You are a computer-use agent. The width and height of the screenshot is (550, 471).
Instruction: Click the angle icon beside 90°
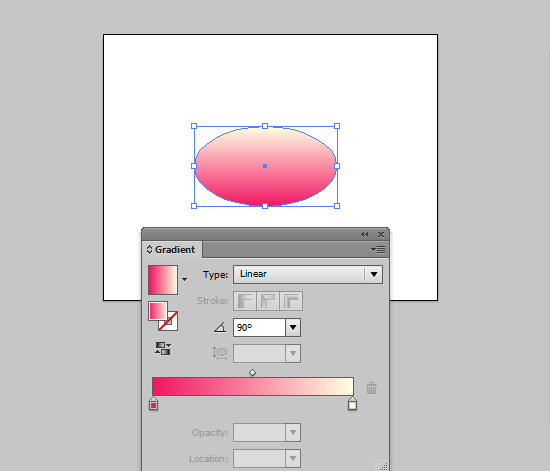220,328
